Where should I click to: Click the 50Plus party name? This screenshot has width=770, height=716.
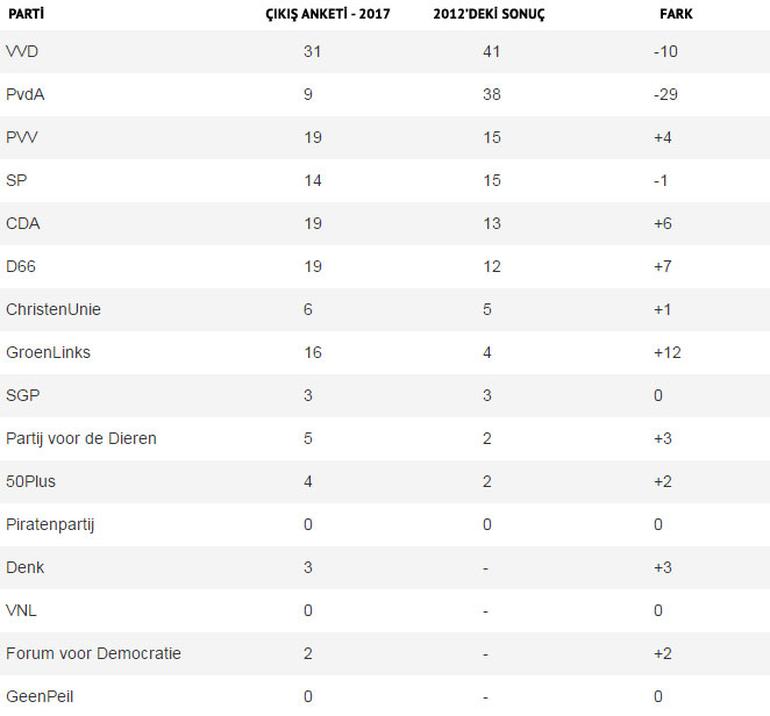pos(30,481)
